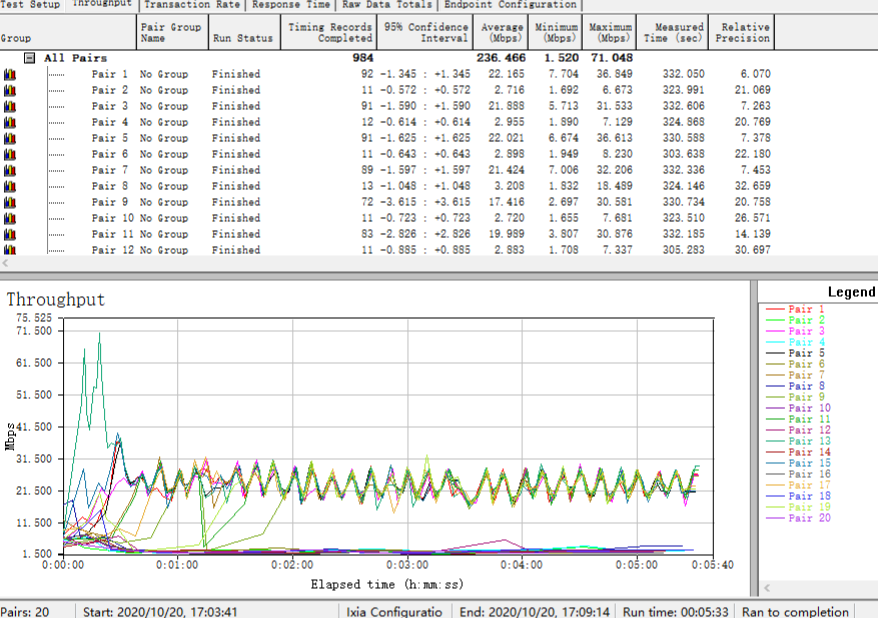Click the Run Status column header

(242, 38)
